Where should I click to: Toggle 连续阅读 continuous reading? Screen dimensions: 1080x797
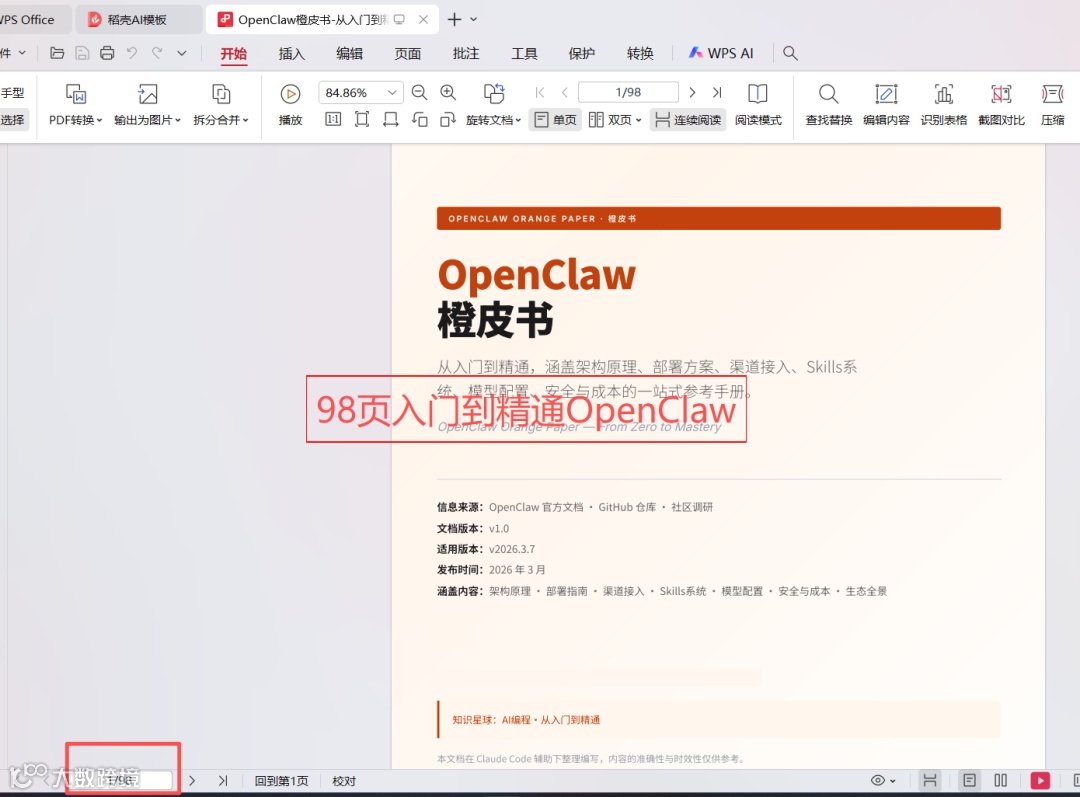(x=687, y=120)
